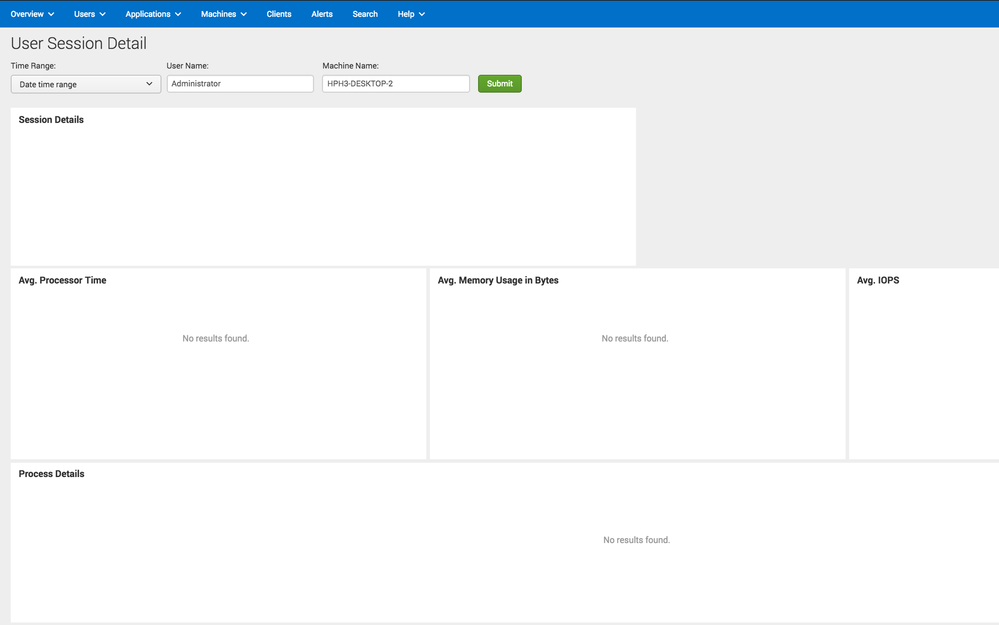
Task: Open the Alerts page
Action: pyautogui.click(x=322, y=14)
